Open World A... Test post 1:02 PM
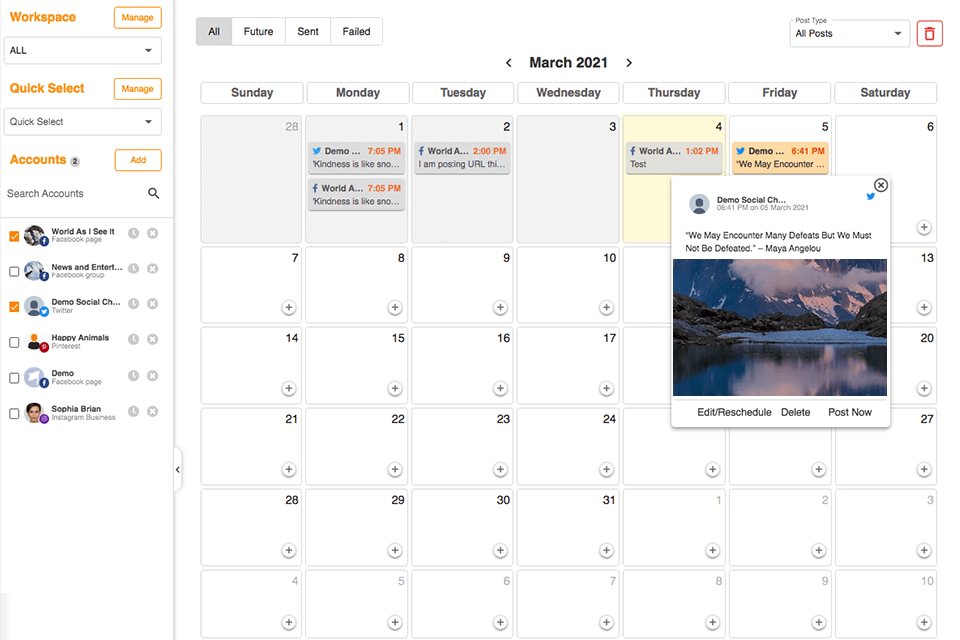The image size is (960, 640). coord(673,157)
